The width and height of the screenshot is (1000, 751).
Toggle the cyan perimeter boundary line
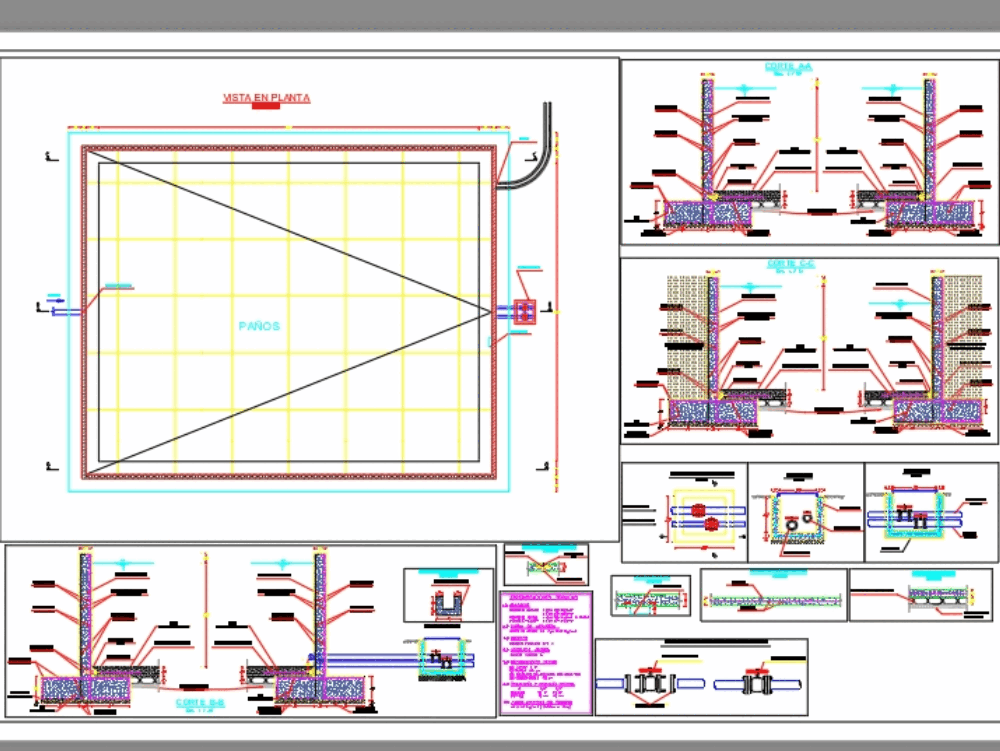click(70, 300)
